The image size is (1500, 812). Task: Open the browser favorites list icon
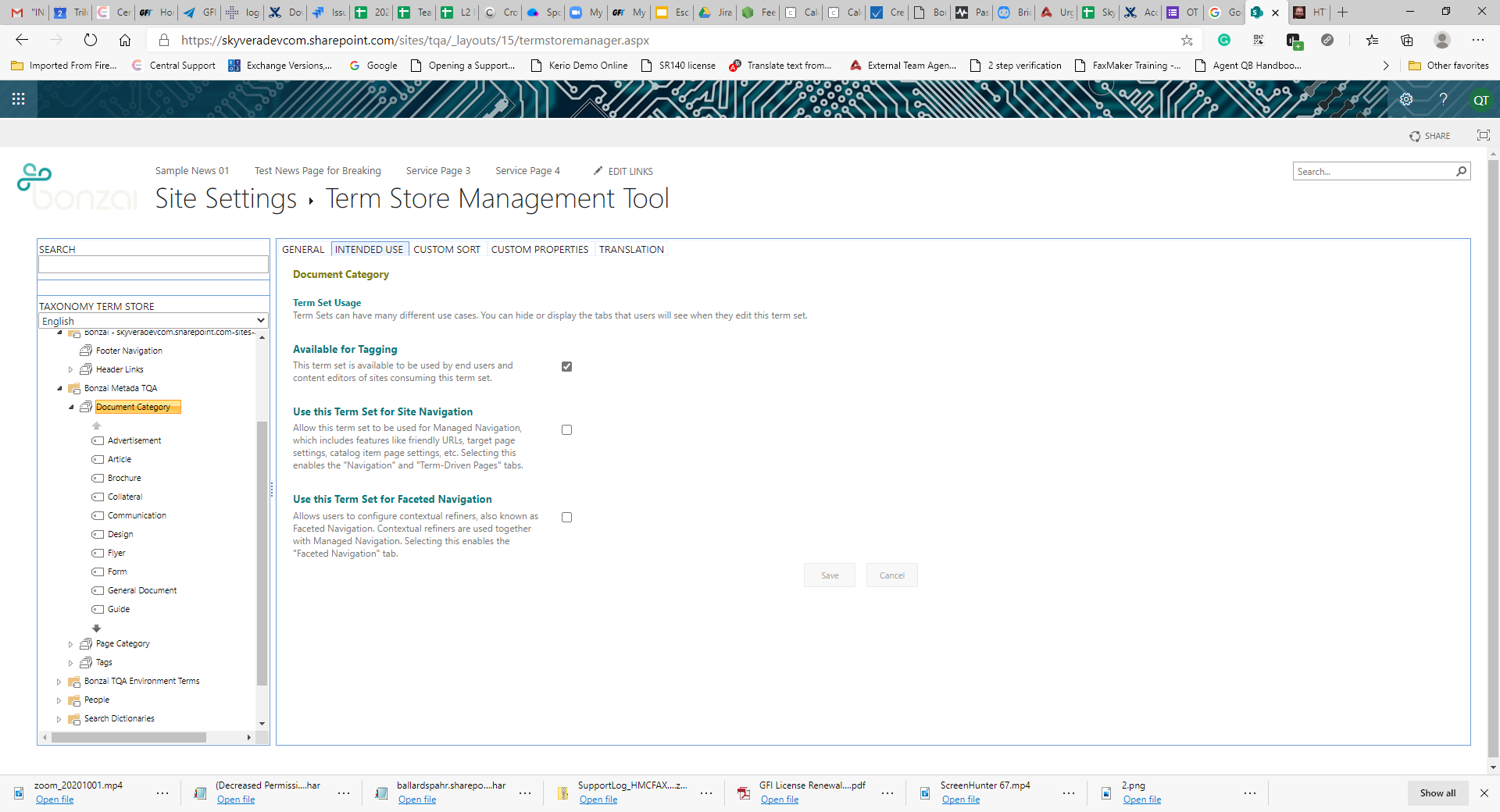(x=1372, y=40)
